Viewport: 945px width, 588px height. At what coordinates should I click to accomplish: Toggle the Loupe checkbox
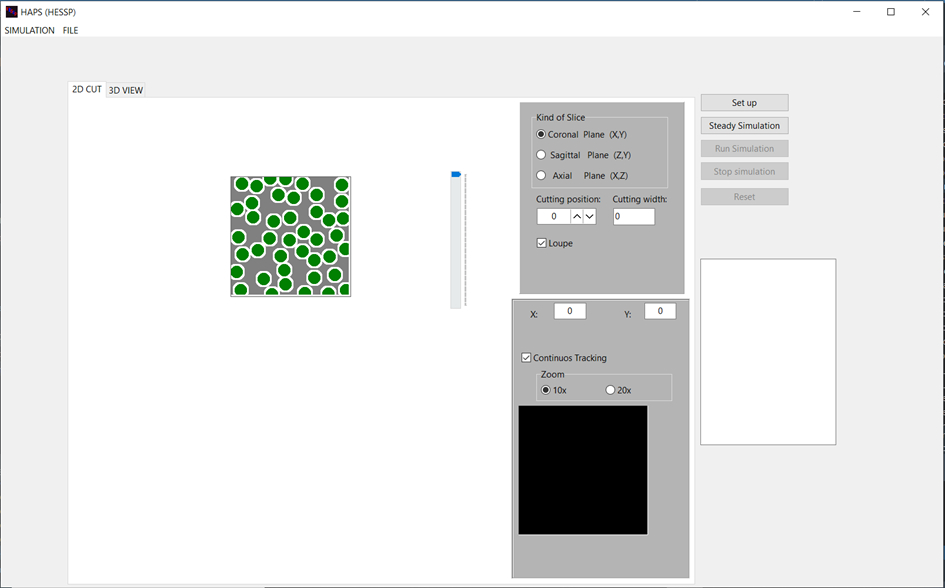coord(542,243)
